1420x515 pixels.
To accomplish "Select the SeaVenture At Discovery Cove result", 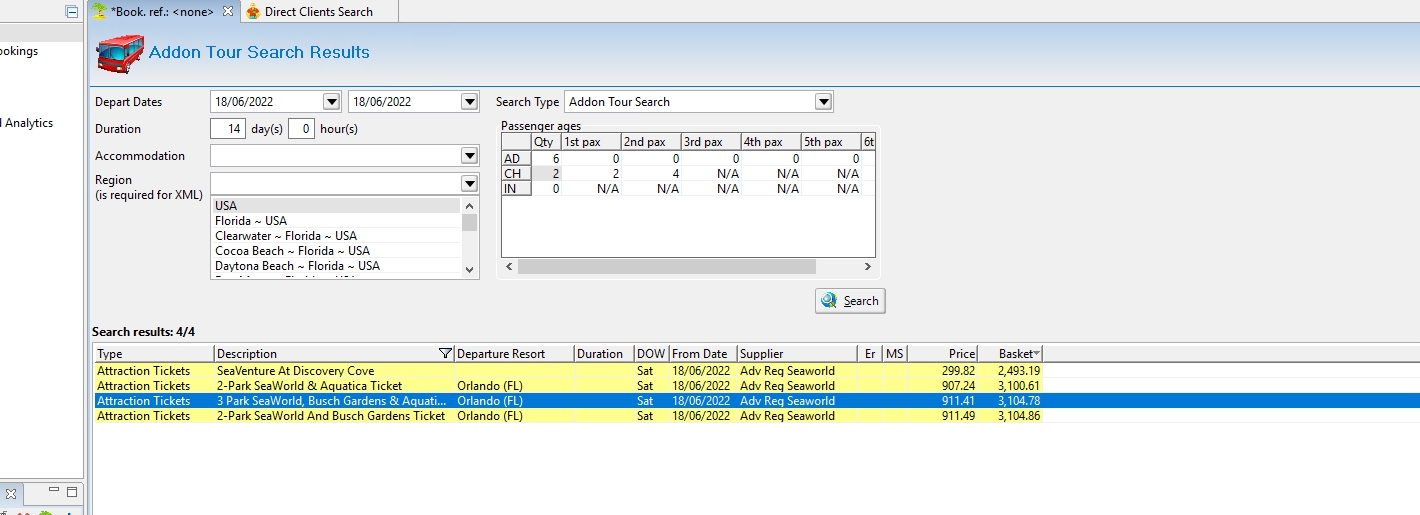I will pyautogui.click(x=295, y=371).
